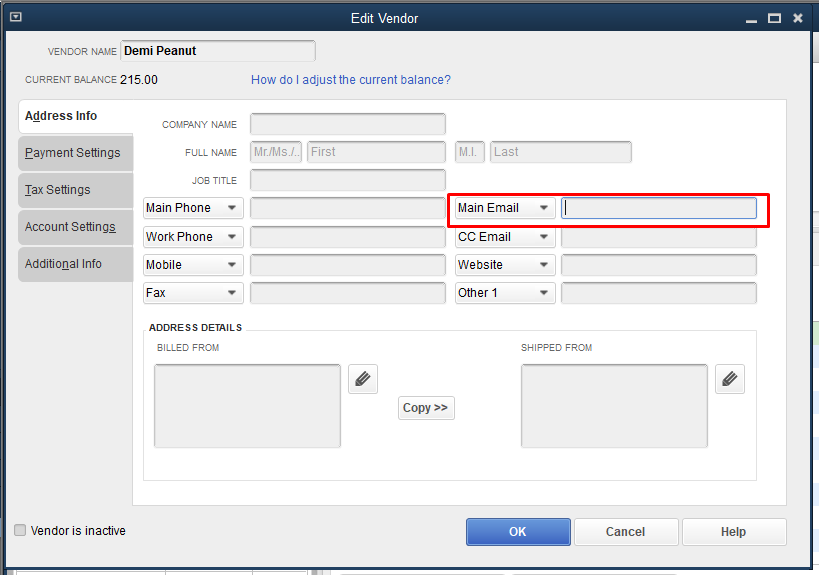The height and width of the screenshot is (575, 819).
Task: Open the Other 1 type dropdown
Action: pyautogui.click(x=505, y=293)
